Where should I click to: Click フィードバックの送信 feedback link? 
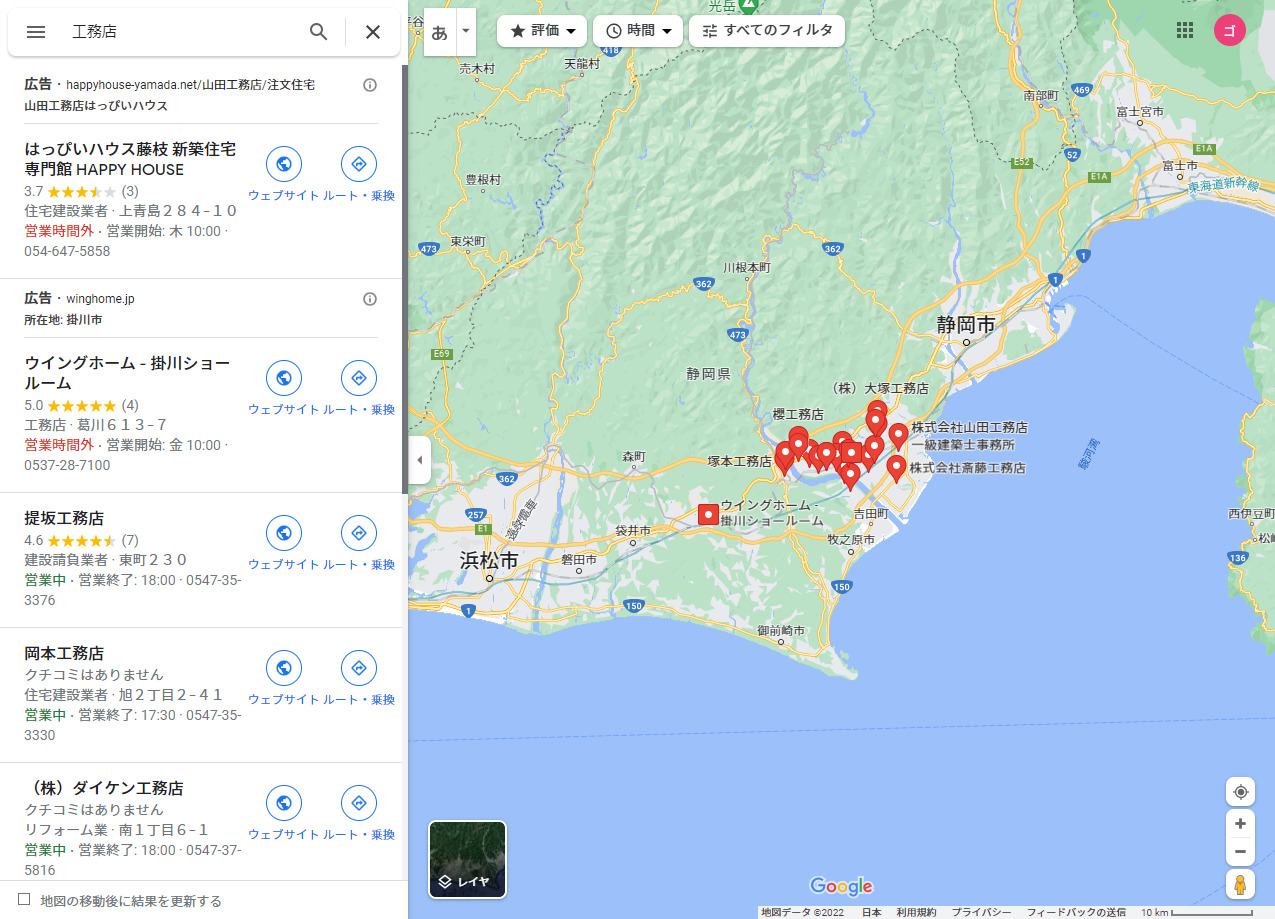coord(1076,912)
